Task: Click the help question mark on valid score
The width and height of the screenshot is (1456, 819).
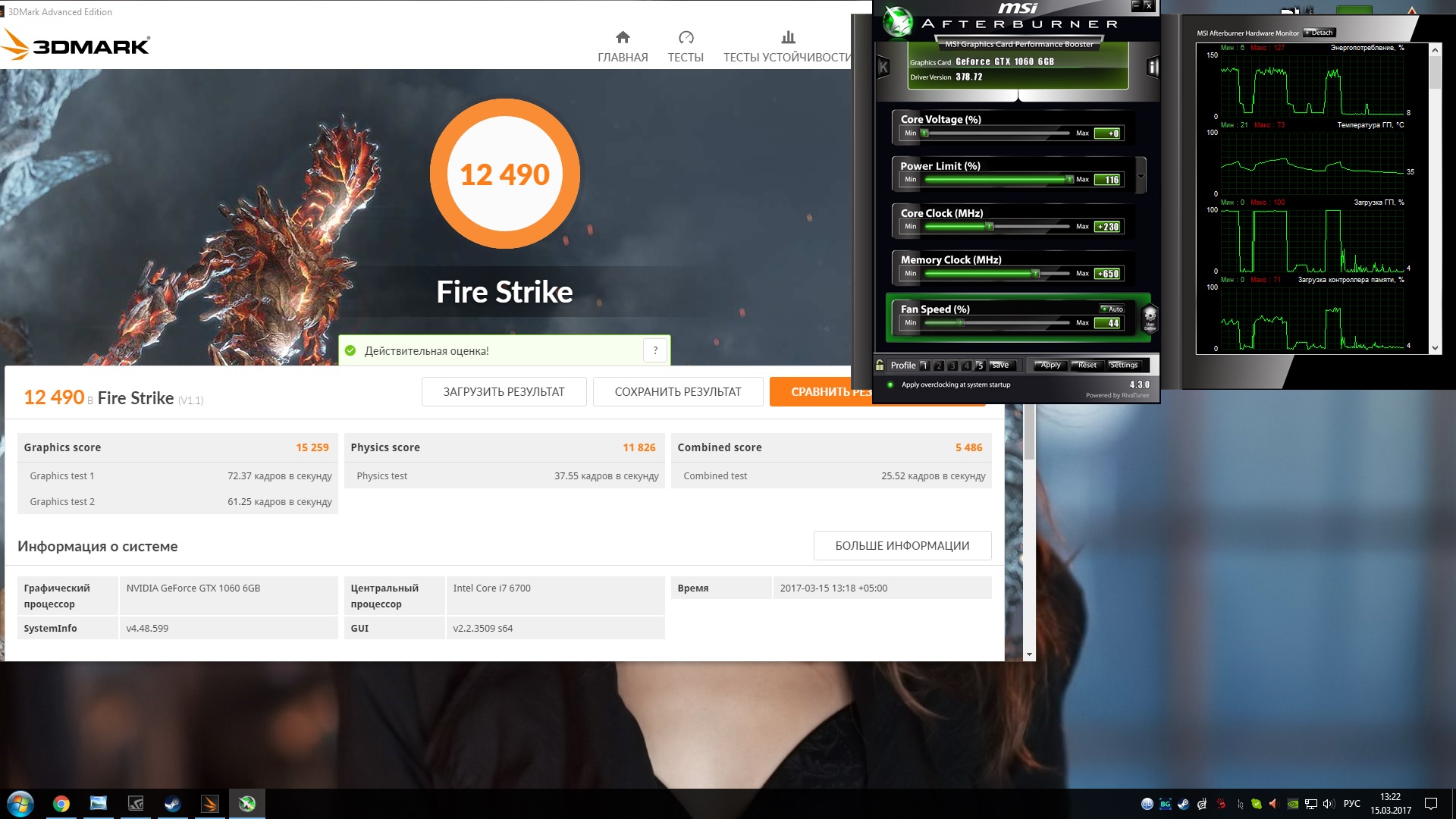Action: tap(655, 350)
